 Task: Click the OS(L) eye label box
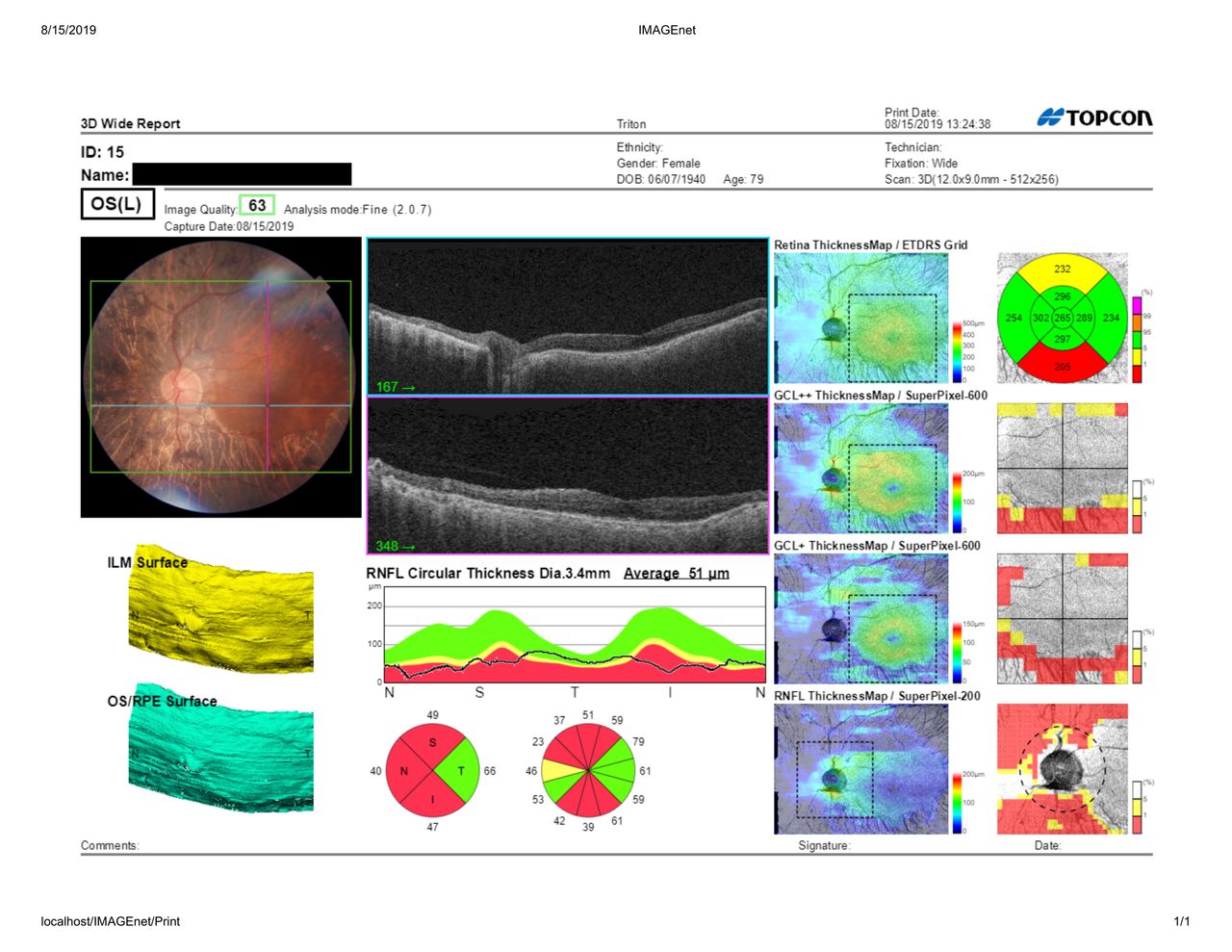pyautogui.click(x=116, y=204)
